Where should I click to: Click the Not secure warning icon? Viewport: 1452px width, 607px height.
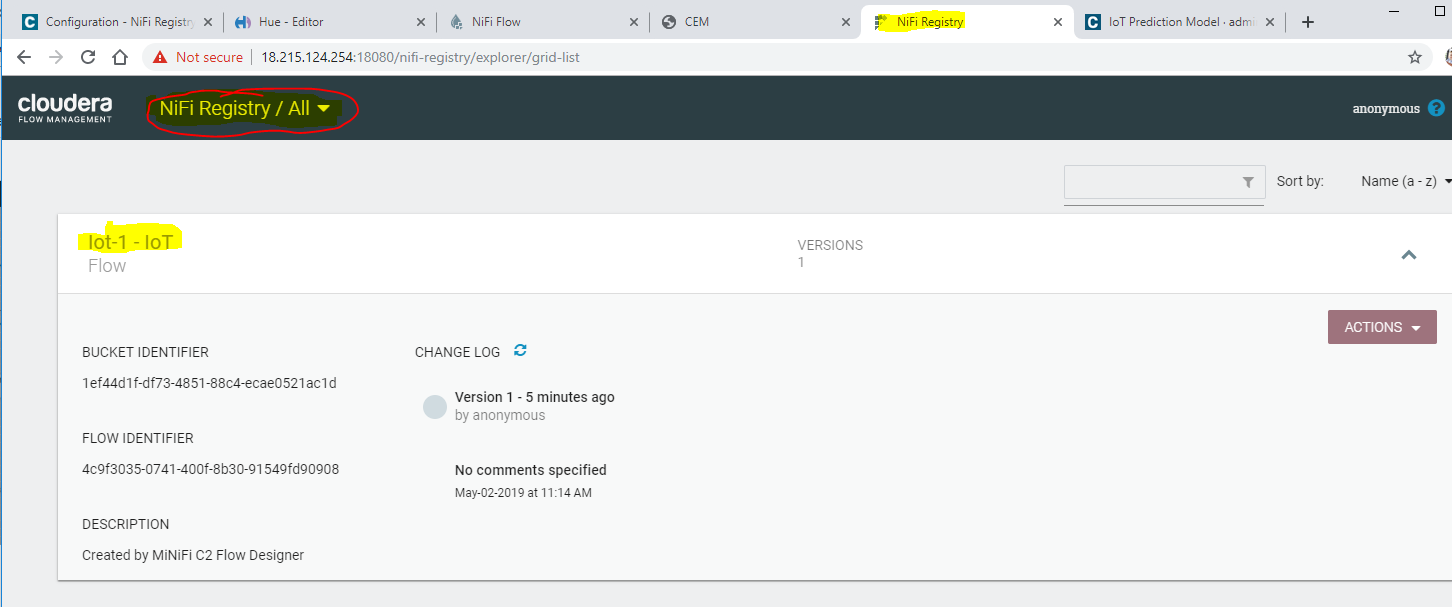(x=160, y=57)
